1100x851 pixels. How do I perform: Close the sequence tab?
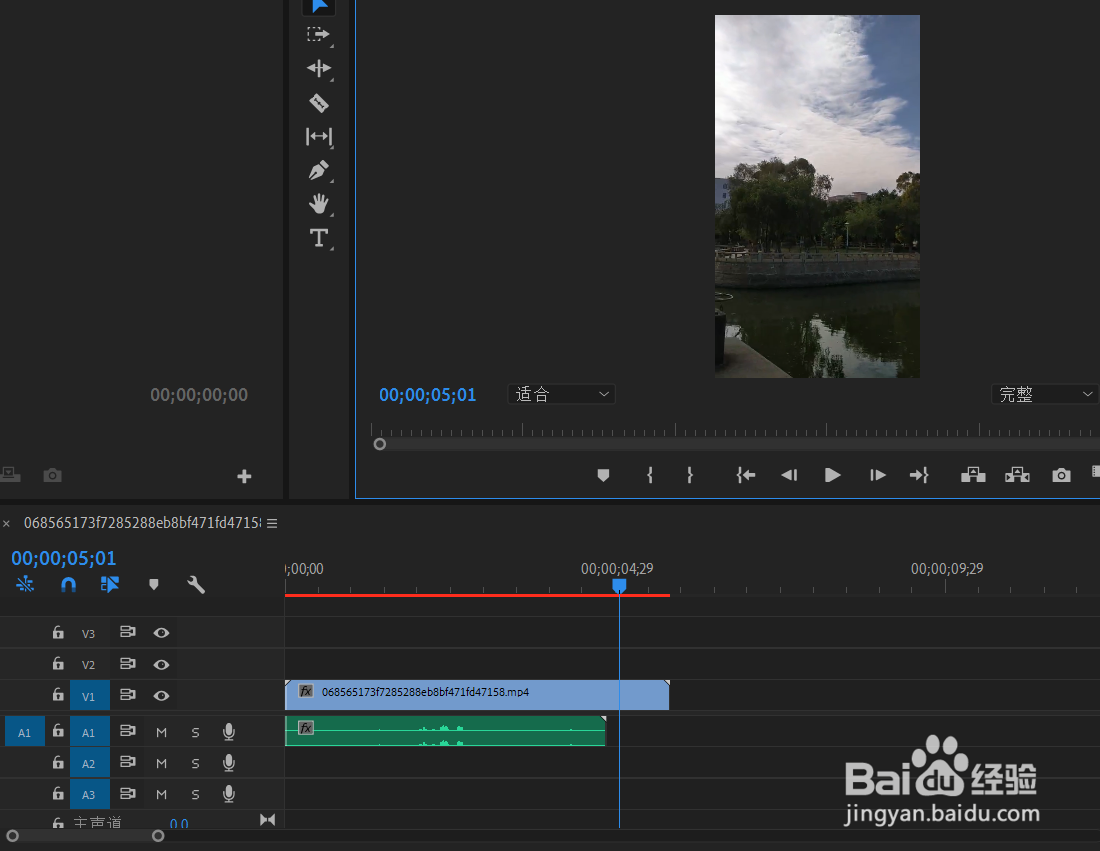(x=6, y=523)
